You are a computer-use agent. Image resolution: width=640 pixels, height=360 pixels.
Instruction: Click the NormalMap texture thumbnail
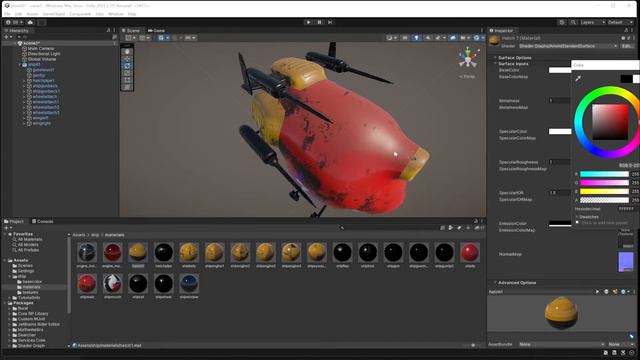626,262
